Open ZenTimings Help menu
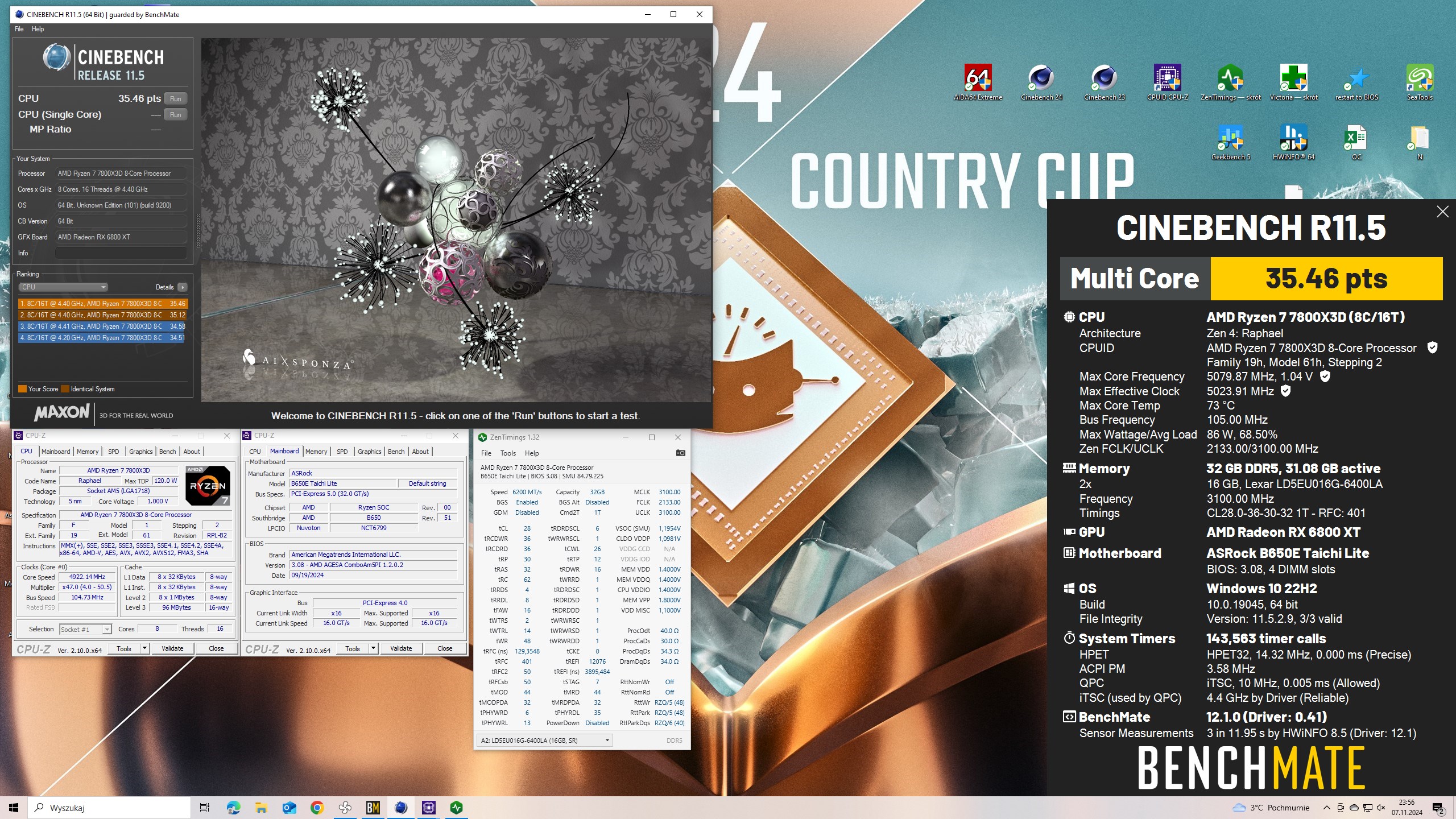The width and height of the screenshot is (1456, 819). 532,453
